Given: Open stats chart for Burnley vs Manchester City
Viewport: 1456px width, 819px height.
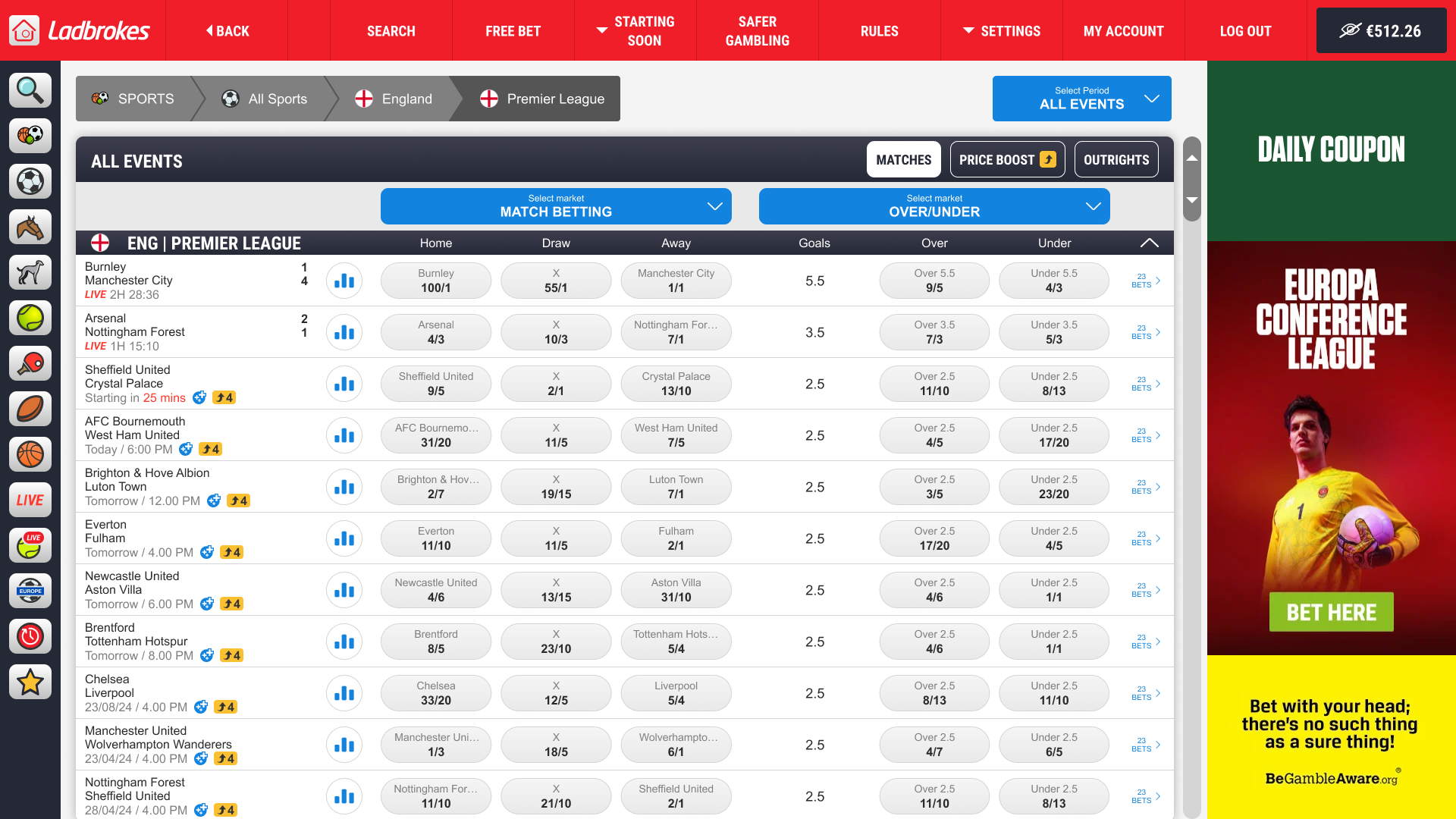Looking at the screenshot, I should (x=344, y=281).
